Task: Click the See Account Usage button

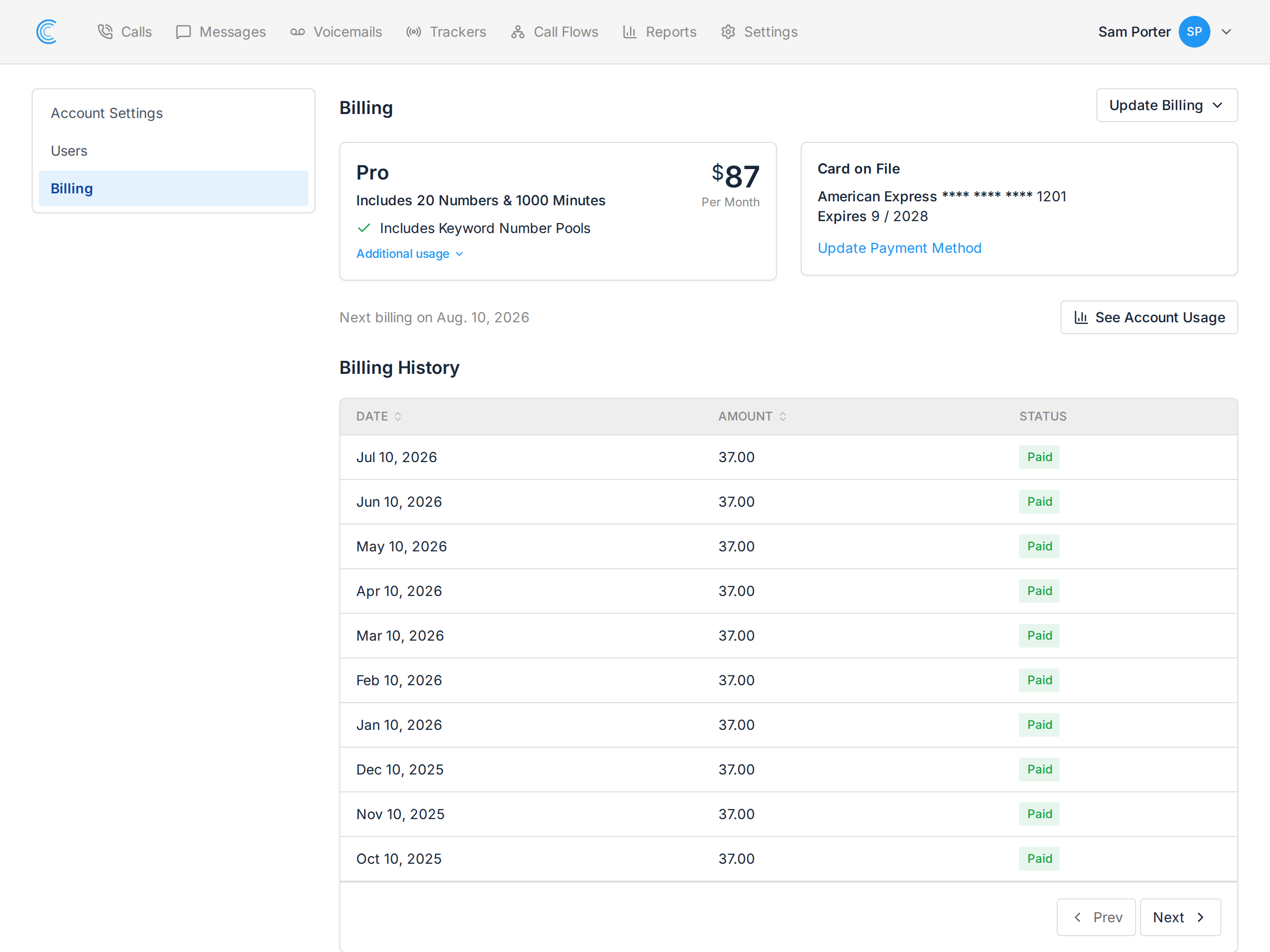Action: (1149, 317)
